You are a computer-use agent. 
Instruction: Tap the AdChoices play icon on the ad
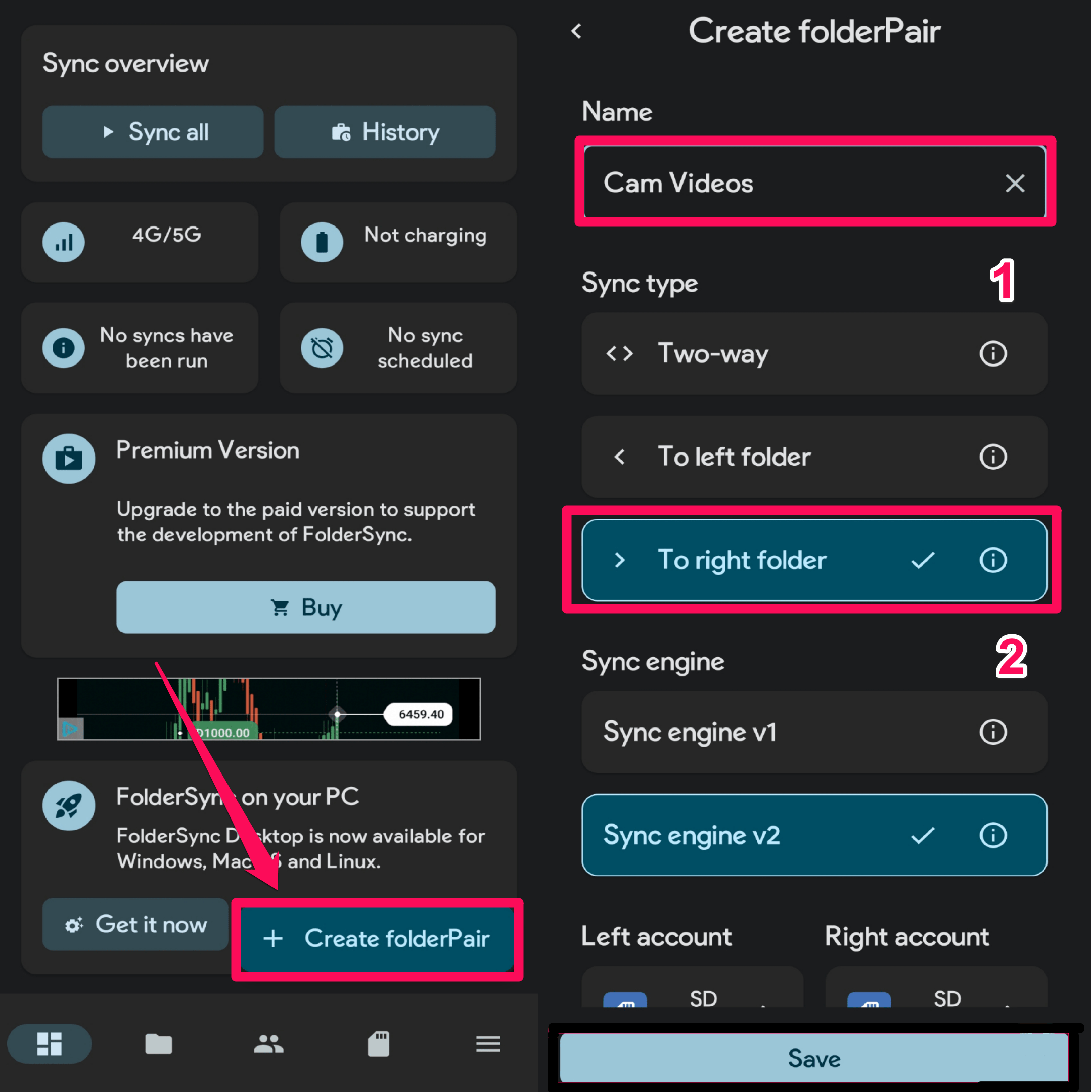(x=71, y=729)
